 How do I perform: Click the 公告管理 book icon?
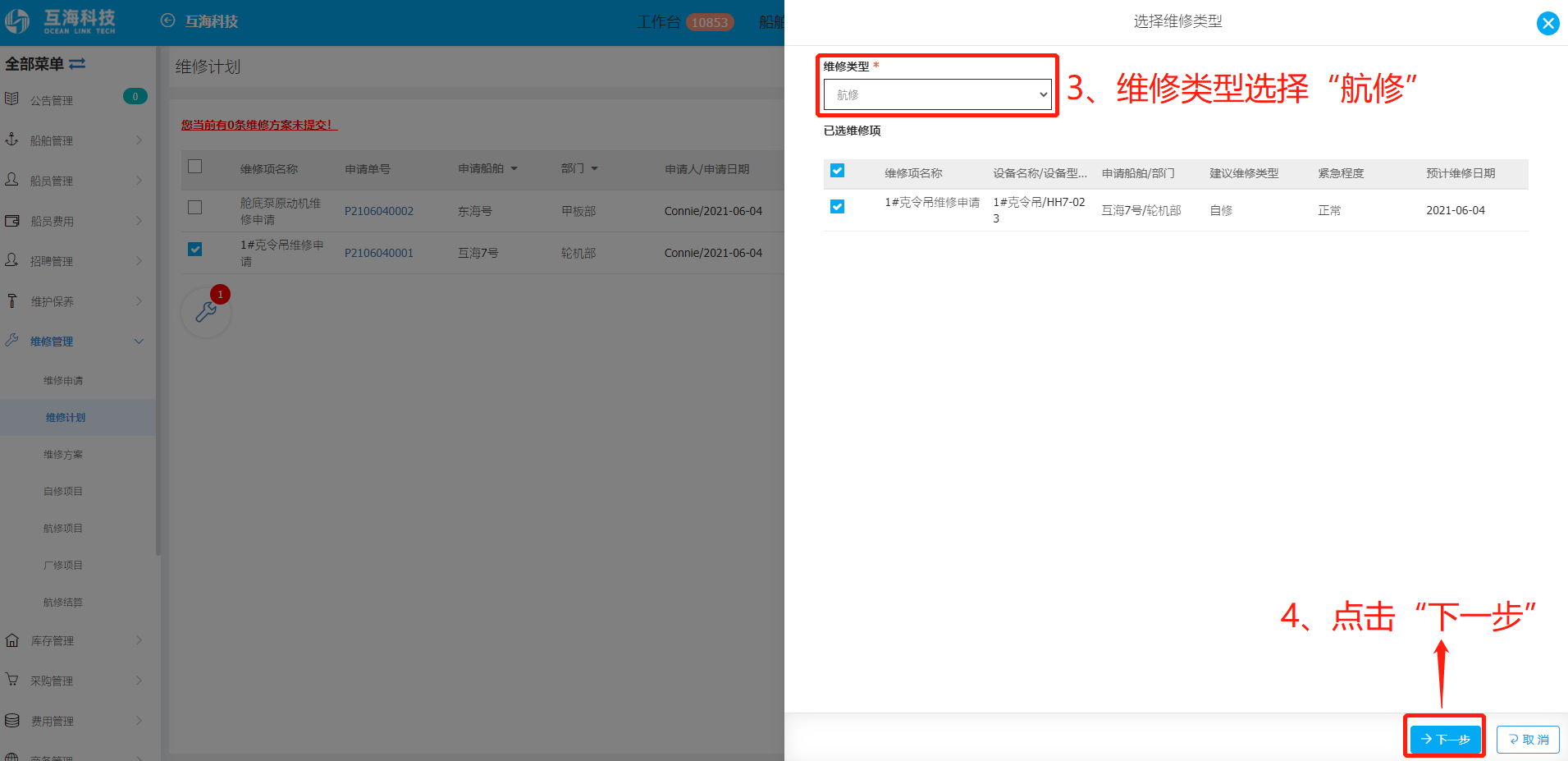pos(11,99)
